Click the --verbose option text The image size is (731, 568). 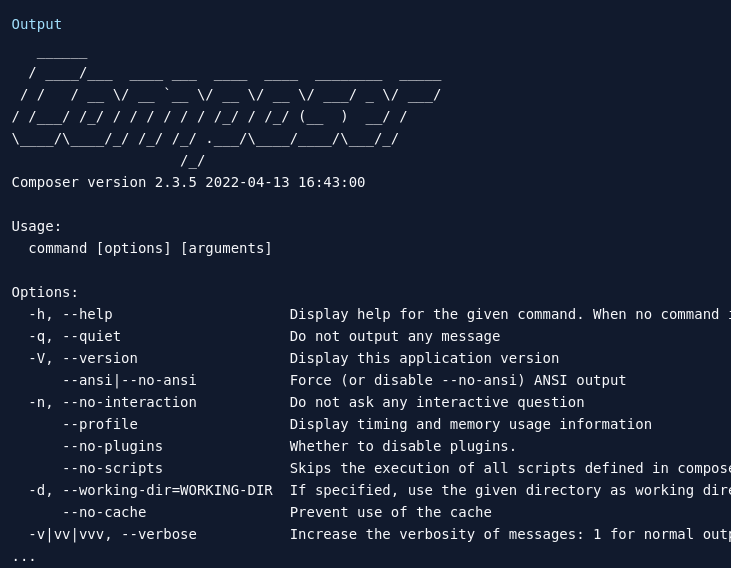[x=159, y=534]
